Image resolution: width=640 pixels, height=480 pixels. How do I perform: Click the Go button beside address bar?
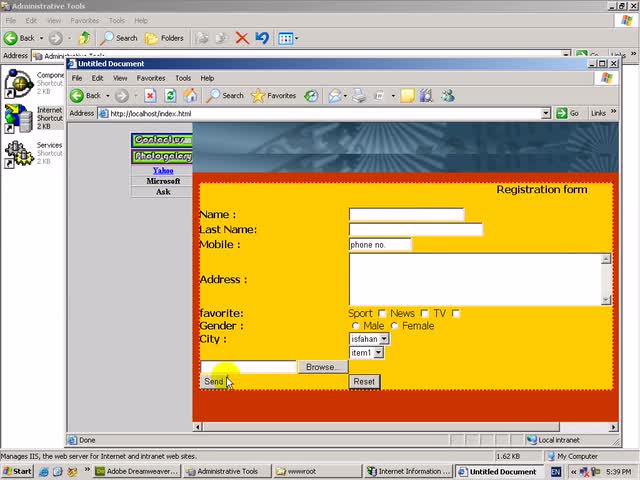(x=568, y=113)
